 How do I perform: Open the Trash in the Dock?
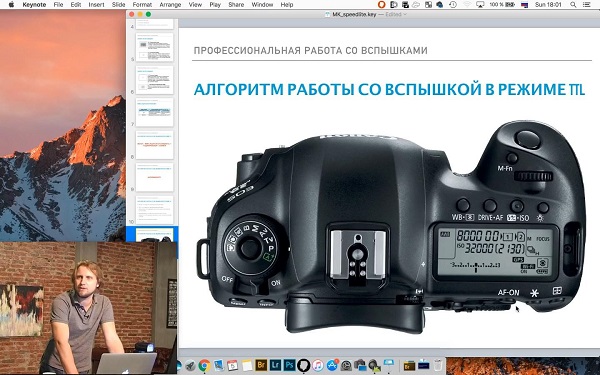[x=438, y=365]
